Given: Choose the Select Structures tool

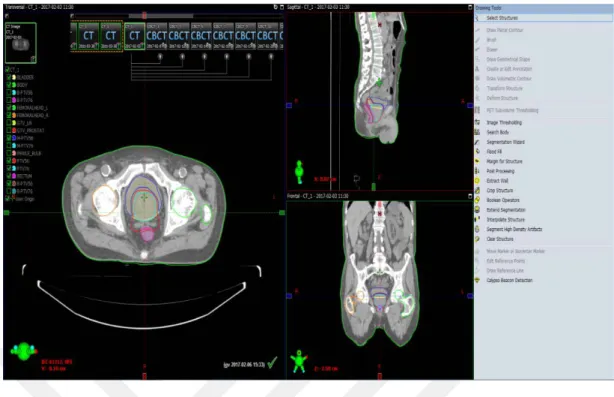Looking at the screenshot, I should coord(543,18).
